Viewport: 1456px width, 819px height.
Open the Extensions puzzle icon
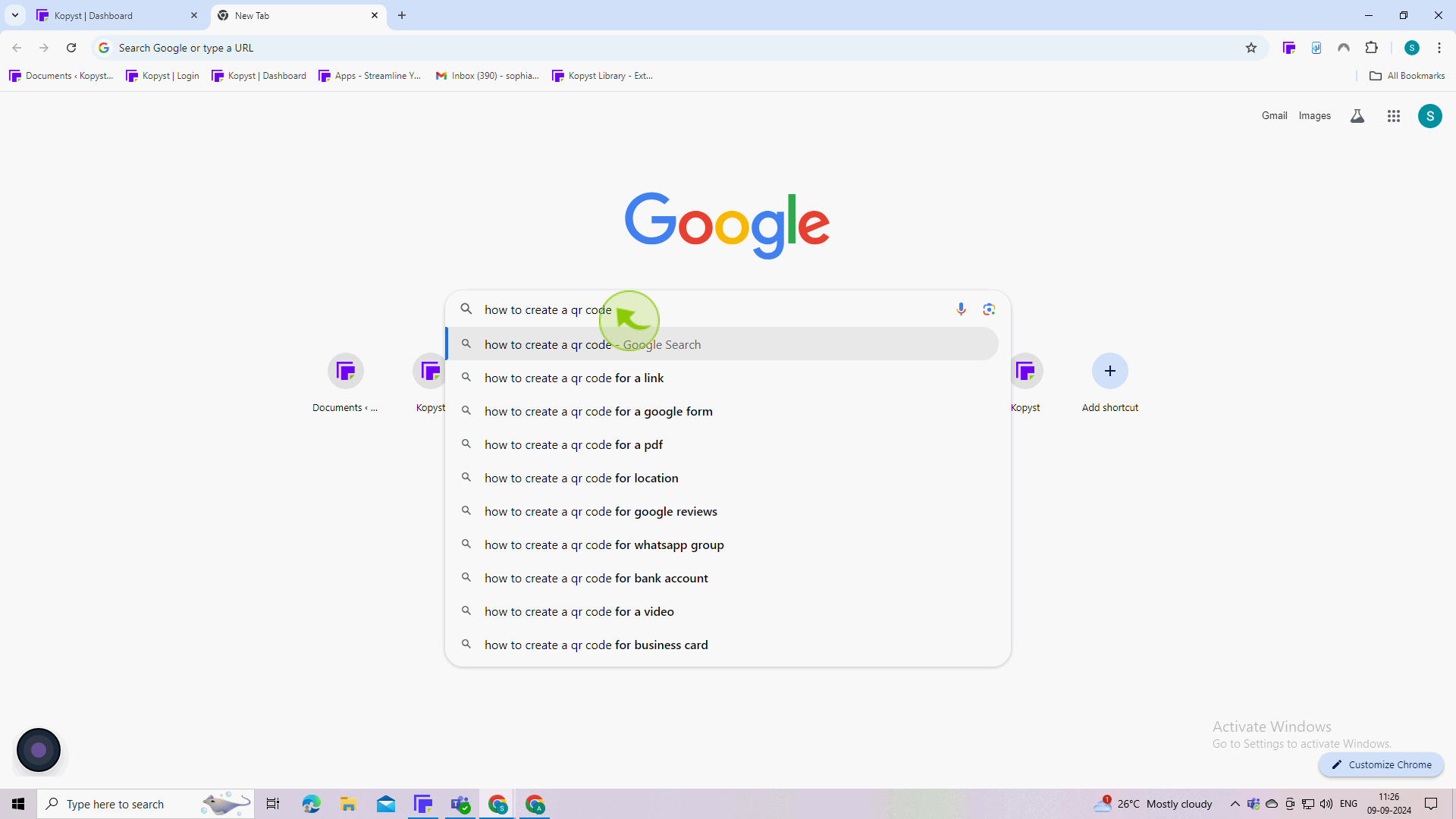point(1371,48)
